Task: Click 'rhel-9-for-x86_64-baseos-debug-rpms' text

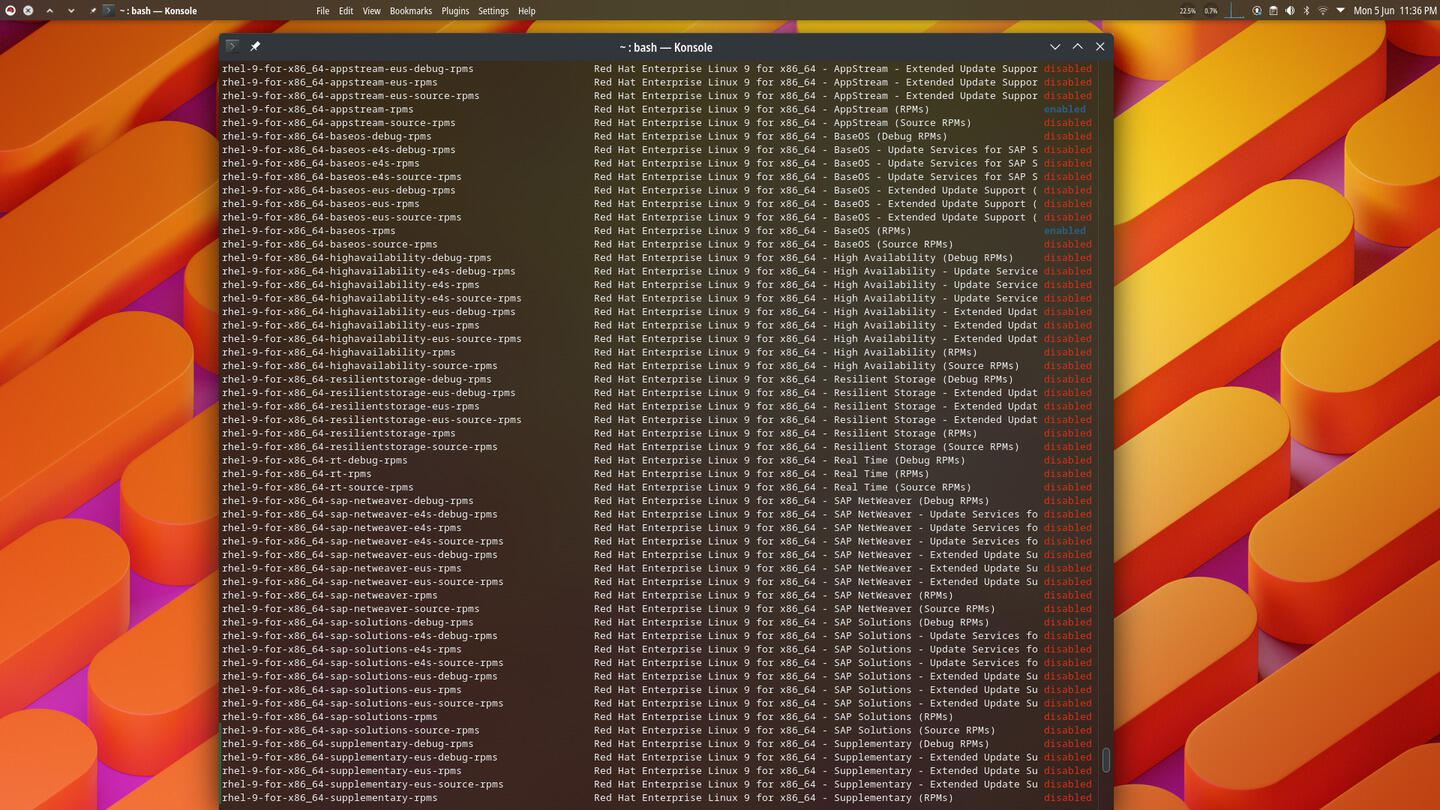Action: [x=327, y=136]
